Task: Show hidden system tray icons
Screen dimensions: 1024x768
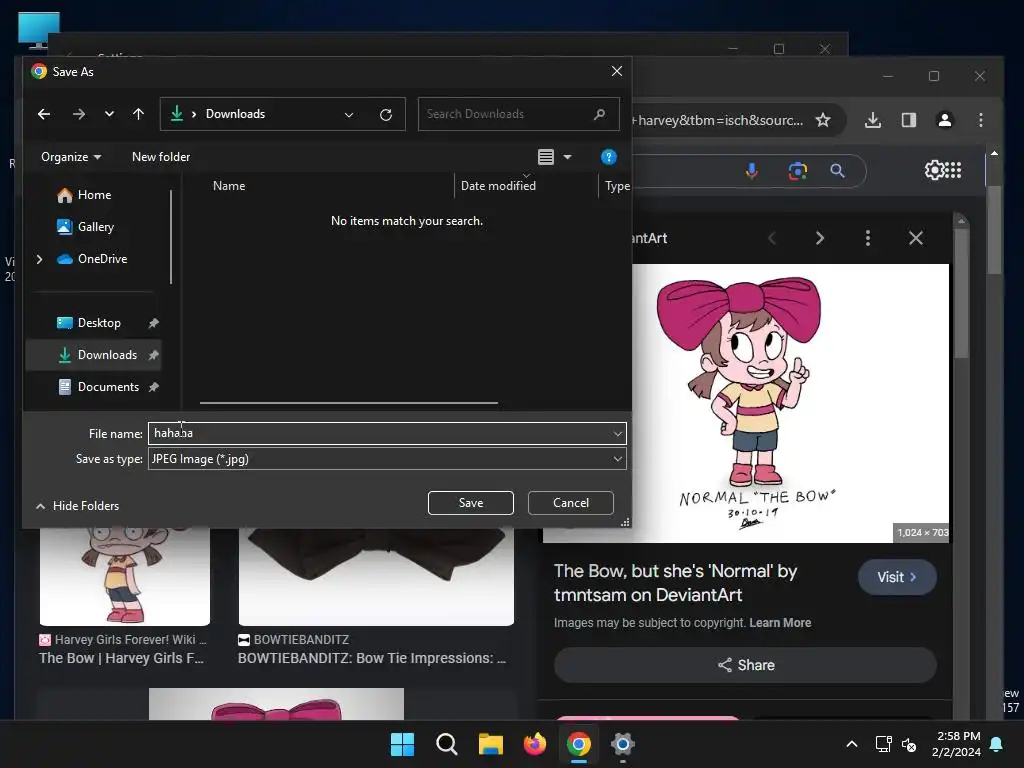Action: pyautogui.click(x=852, y=744)
